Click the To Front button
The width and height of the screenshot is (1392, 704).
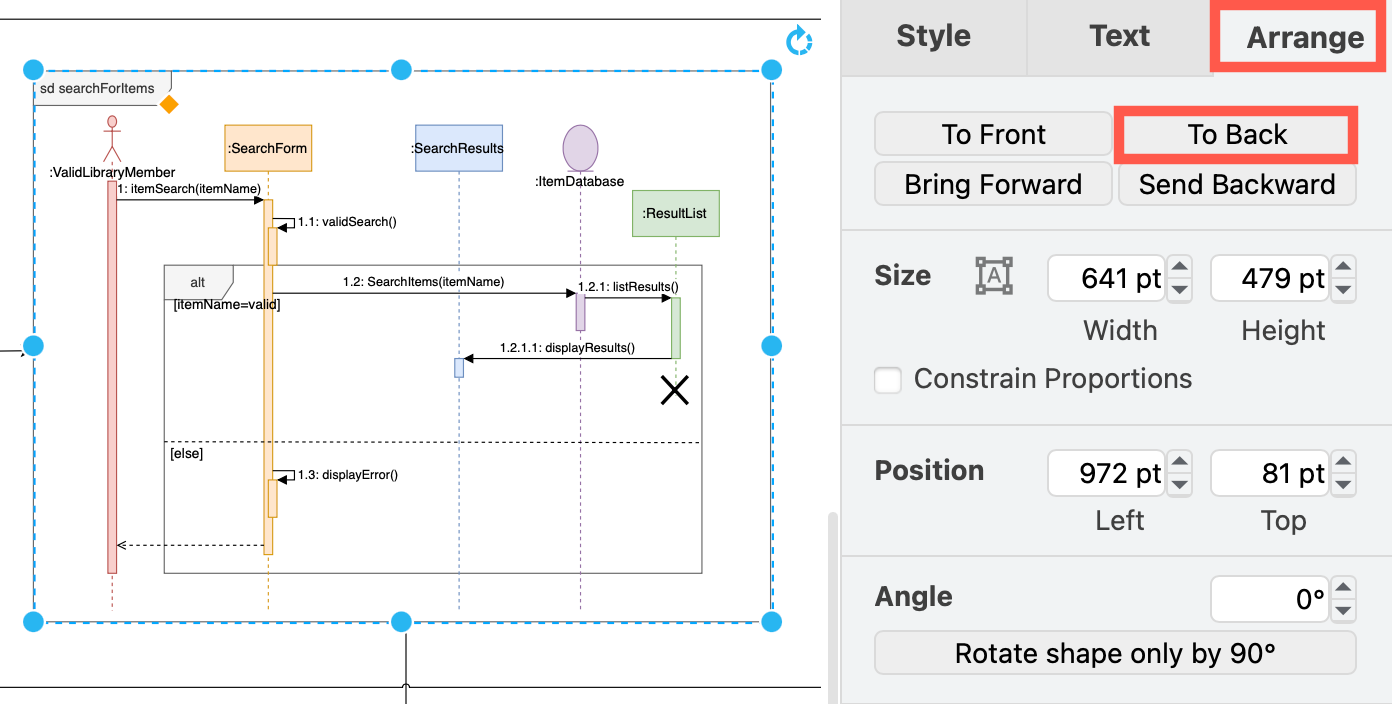coord(993,133)
